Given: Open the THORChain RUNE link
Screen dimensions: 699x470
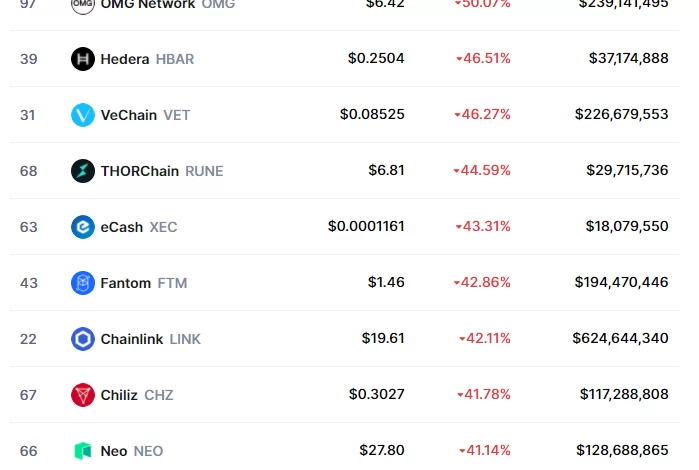Looking at the screenshot, I should [161, 171].
